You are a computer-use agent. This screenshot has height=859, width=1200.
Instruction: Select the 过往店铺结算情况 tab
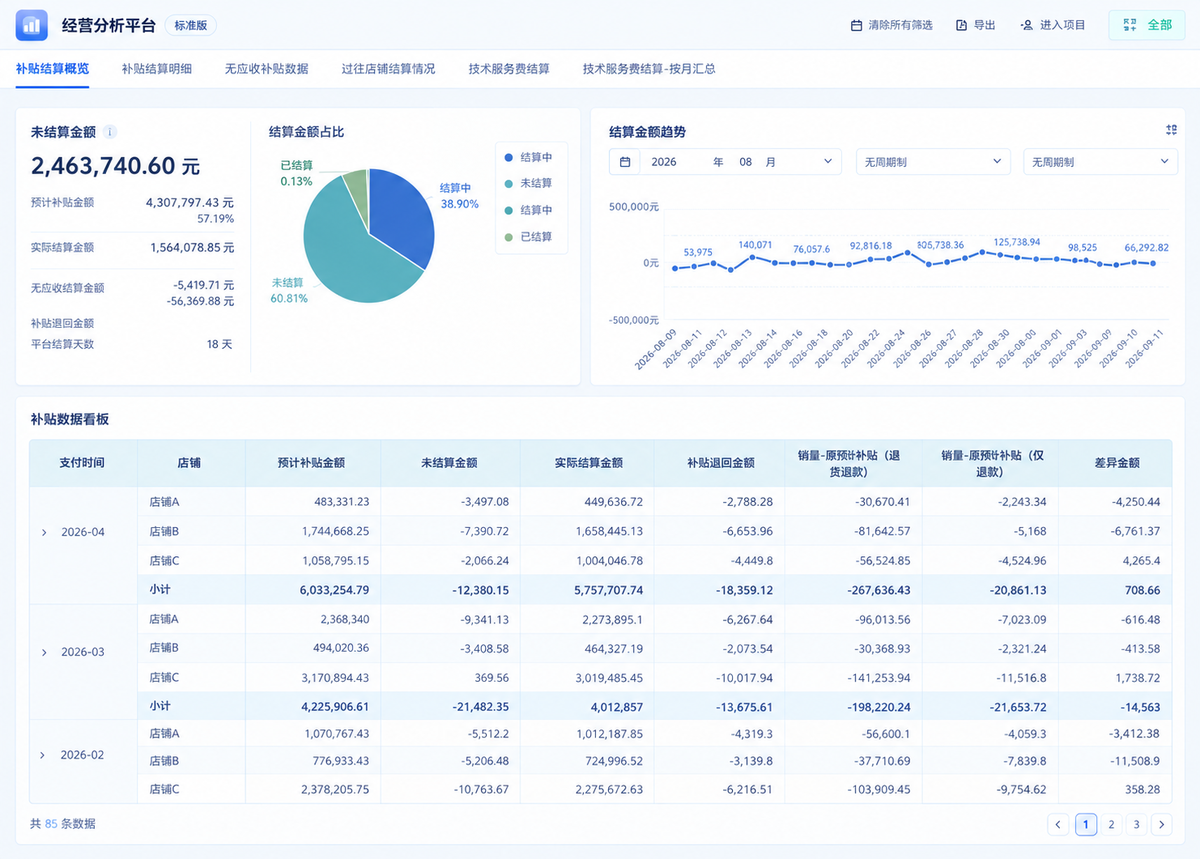[x=388, y=69]
